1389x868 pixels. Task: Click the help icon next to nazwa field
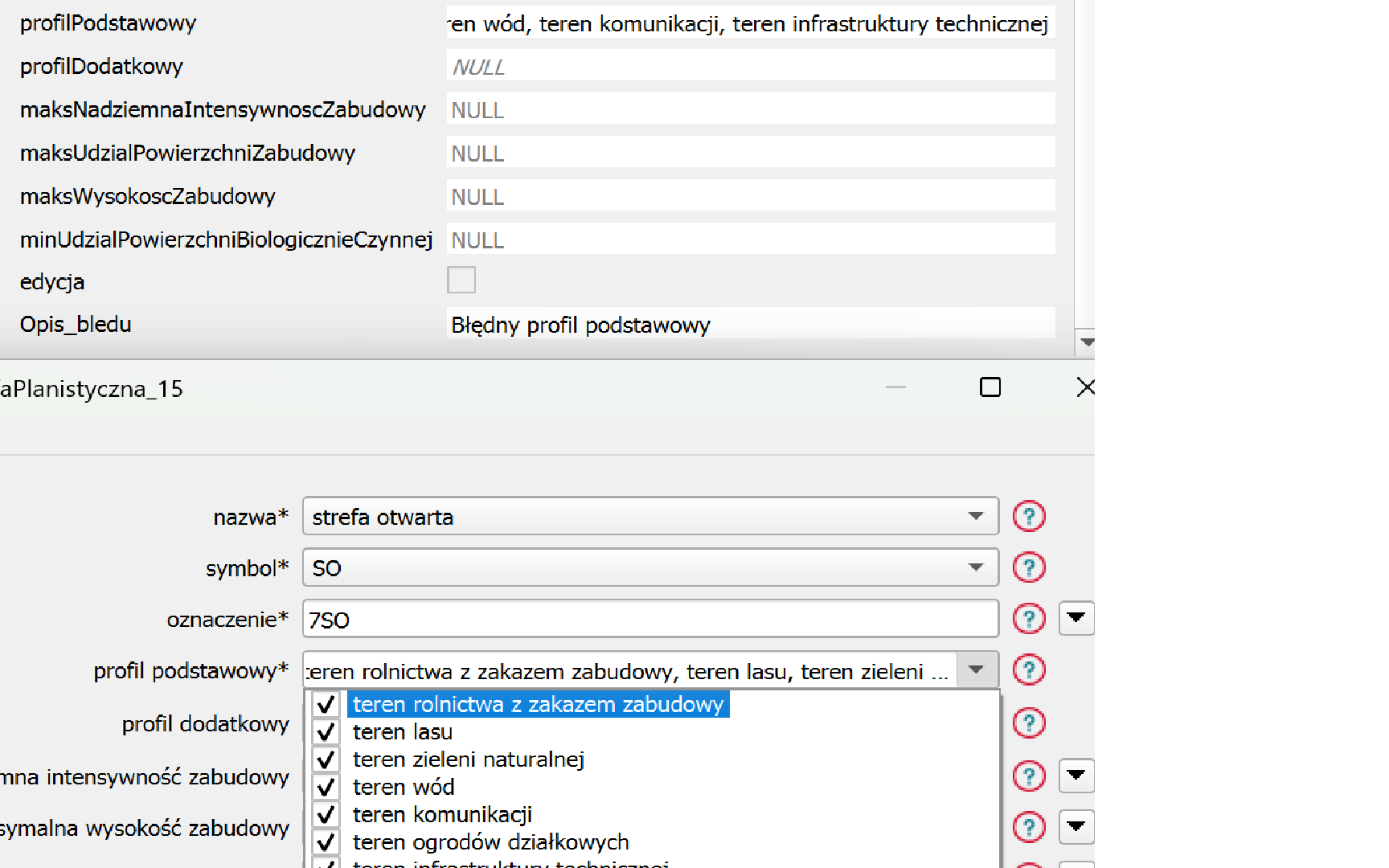click(x=1028, y=516)
